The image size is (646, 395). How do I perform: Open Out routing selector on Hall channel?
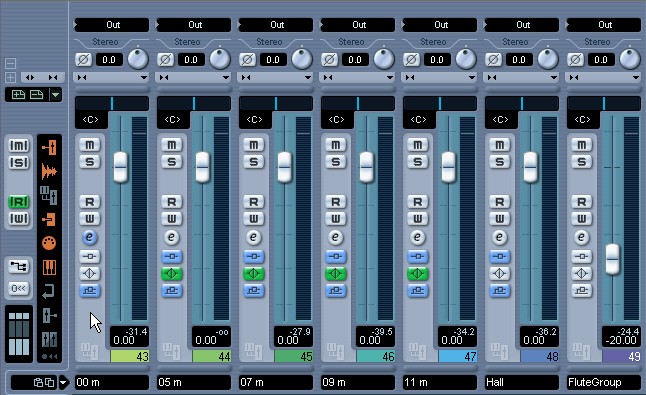click(522, 25)
